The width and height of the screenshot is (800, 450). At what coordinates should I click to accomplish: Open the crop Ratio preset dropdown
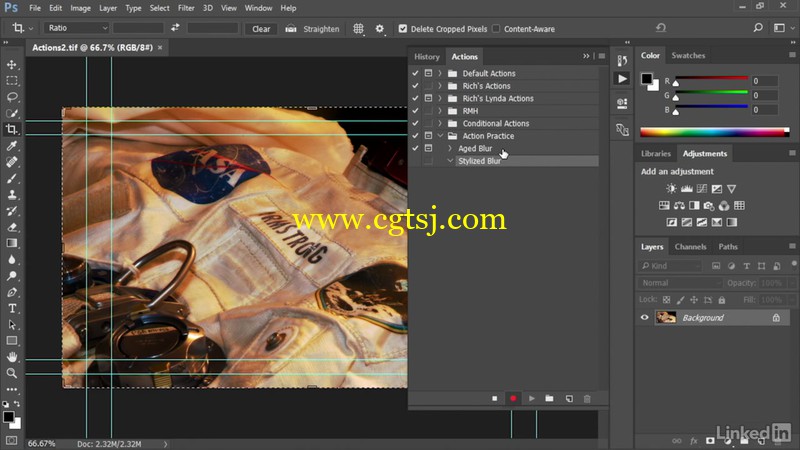pos(77,28)
